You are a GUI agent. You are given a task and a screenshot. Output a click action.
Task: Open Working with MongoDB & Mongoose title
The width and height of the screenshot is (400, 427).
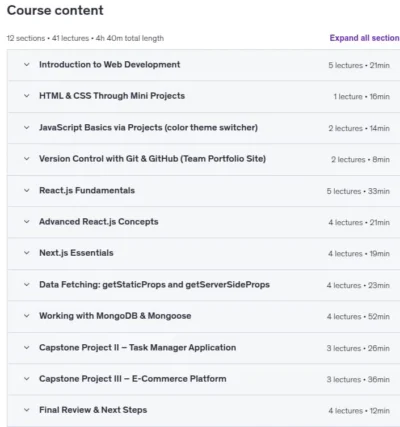click(115, 316)
